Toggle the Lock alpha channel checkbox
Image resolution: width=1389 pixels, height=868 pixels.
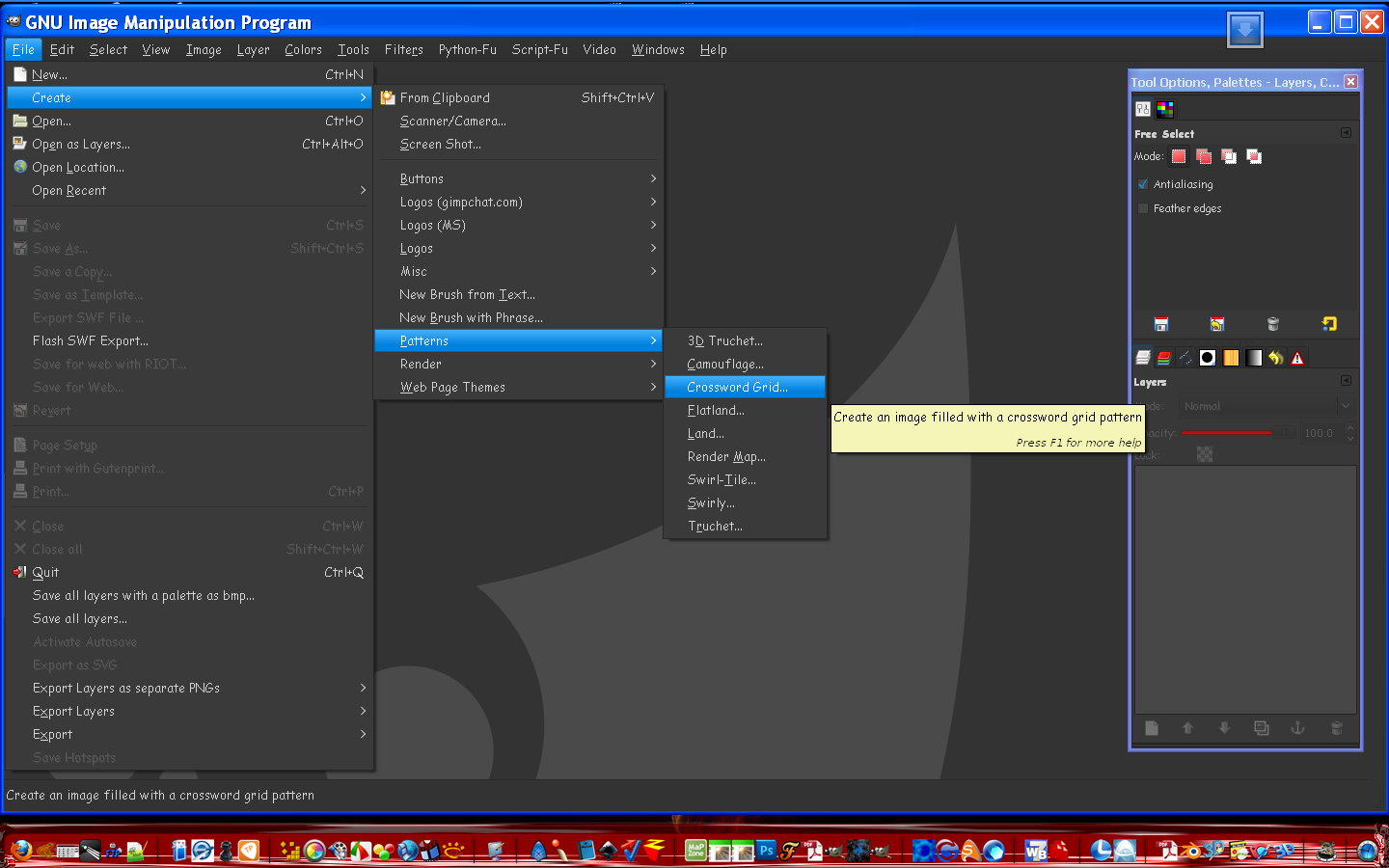click(1205, 454)
